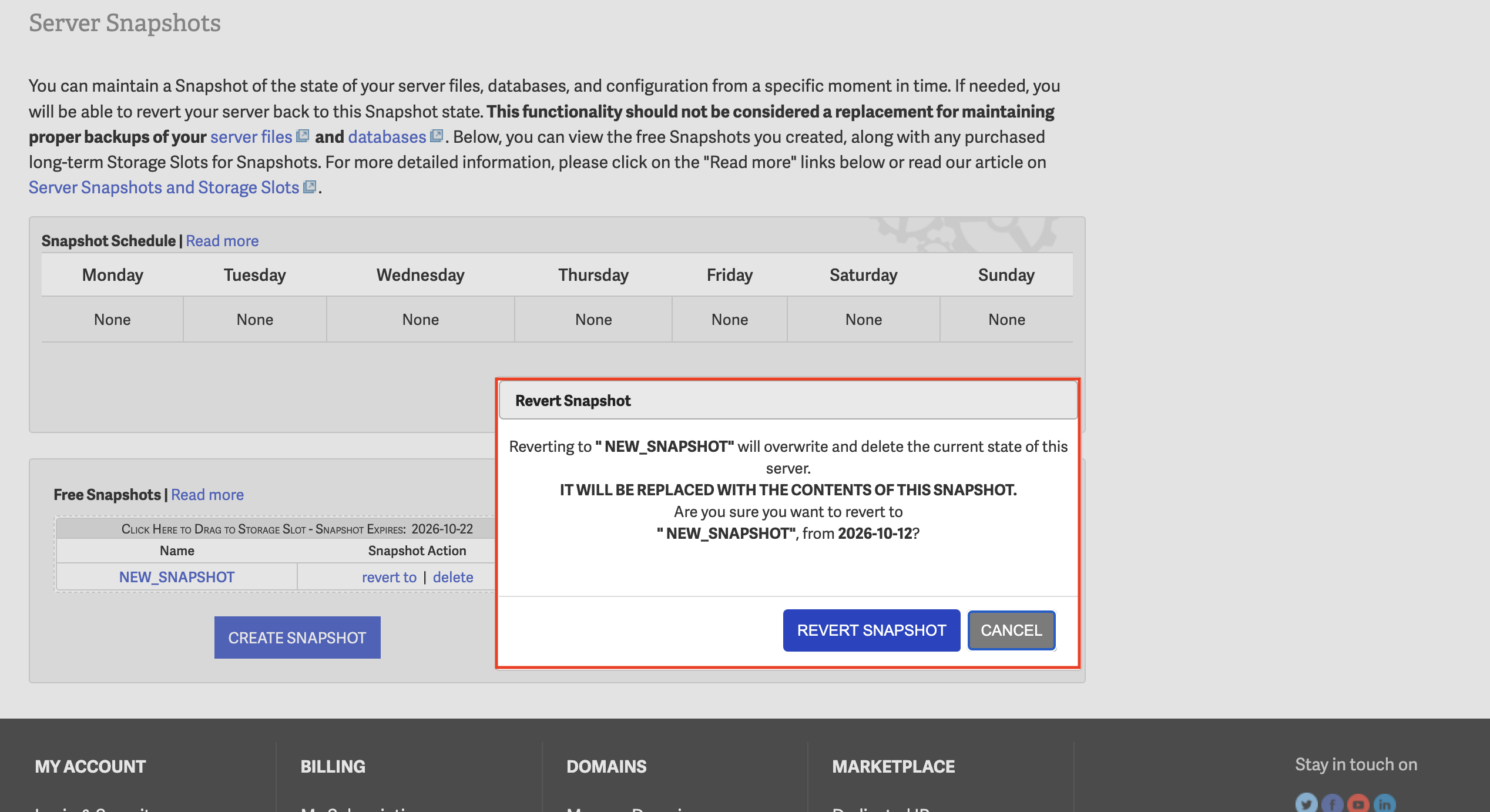Click external link icon after server files

(x=303, y=136)
